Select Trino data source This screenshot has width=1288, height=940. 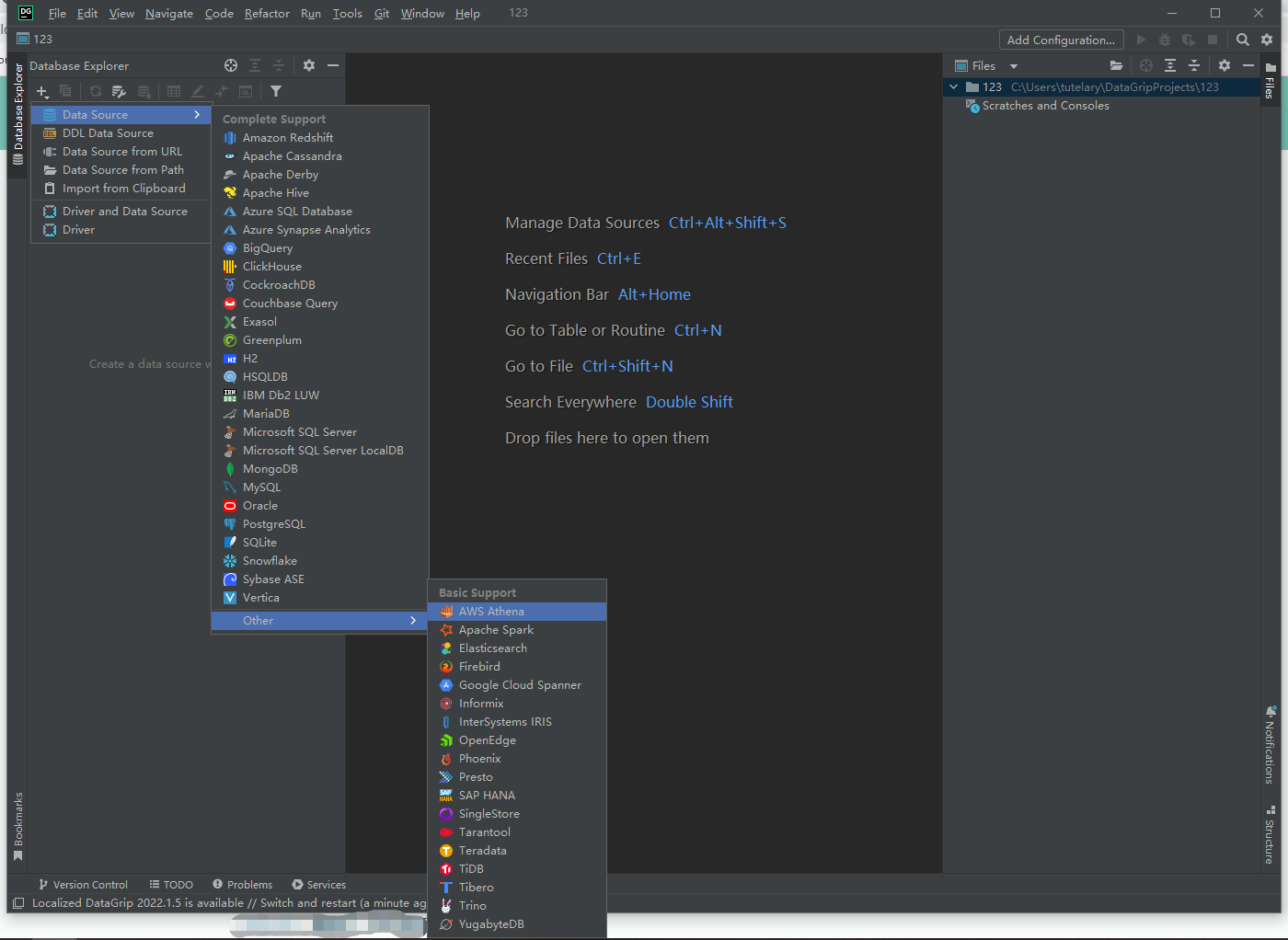517,906
